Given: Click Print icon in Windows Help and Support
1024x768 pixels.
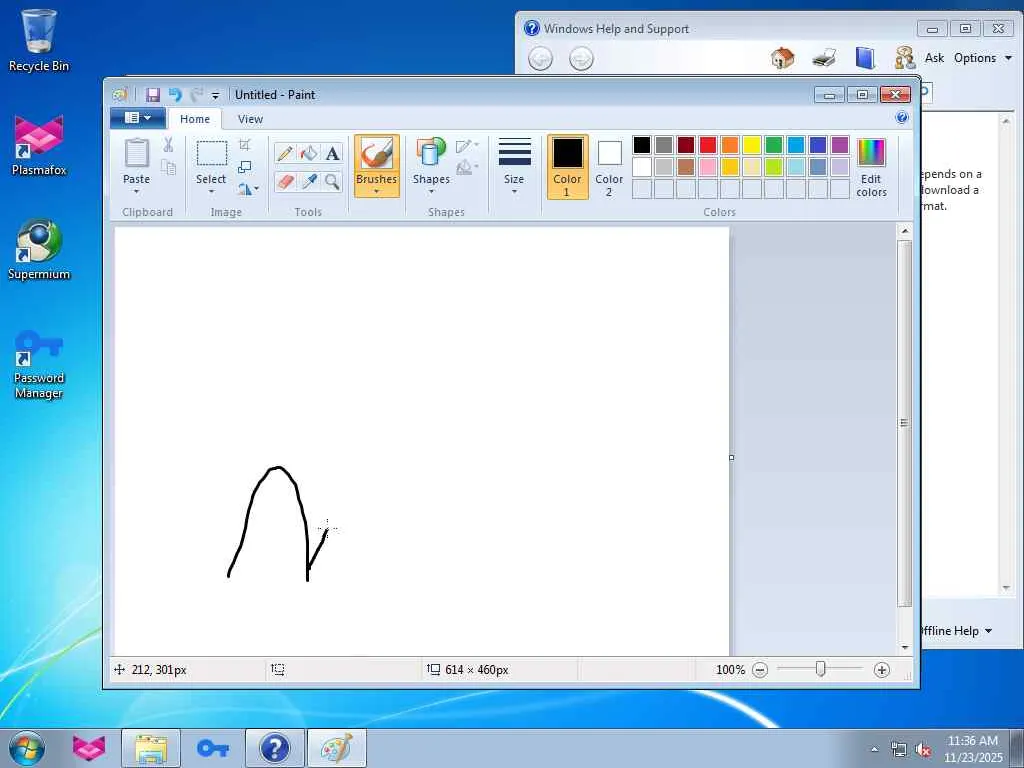Looking at the screenshot, I should pyautogui.click(x=824, y=58).
